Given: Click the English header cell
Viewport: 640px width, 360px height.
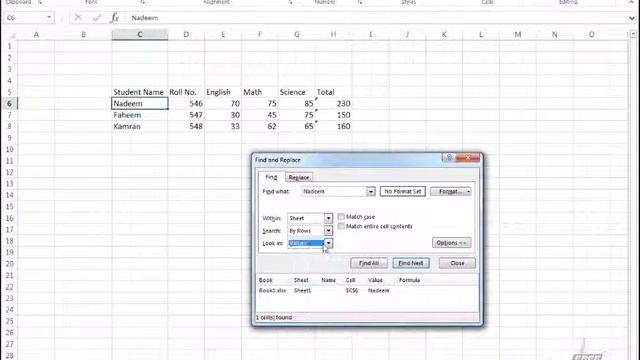Looking at the screenshot, I should tap(223, 92).
